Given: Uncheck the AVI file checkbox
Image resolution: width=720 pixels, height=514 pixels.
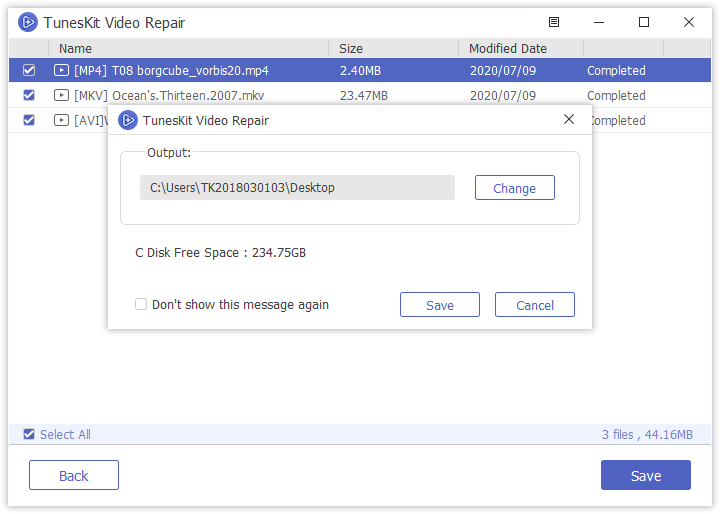Looking at the screenshot, I should click(x=29, y=120).
